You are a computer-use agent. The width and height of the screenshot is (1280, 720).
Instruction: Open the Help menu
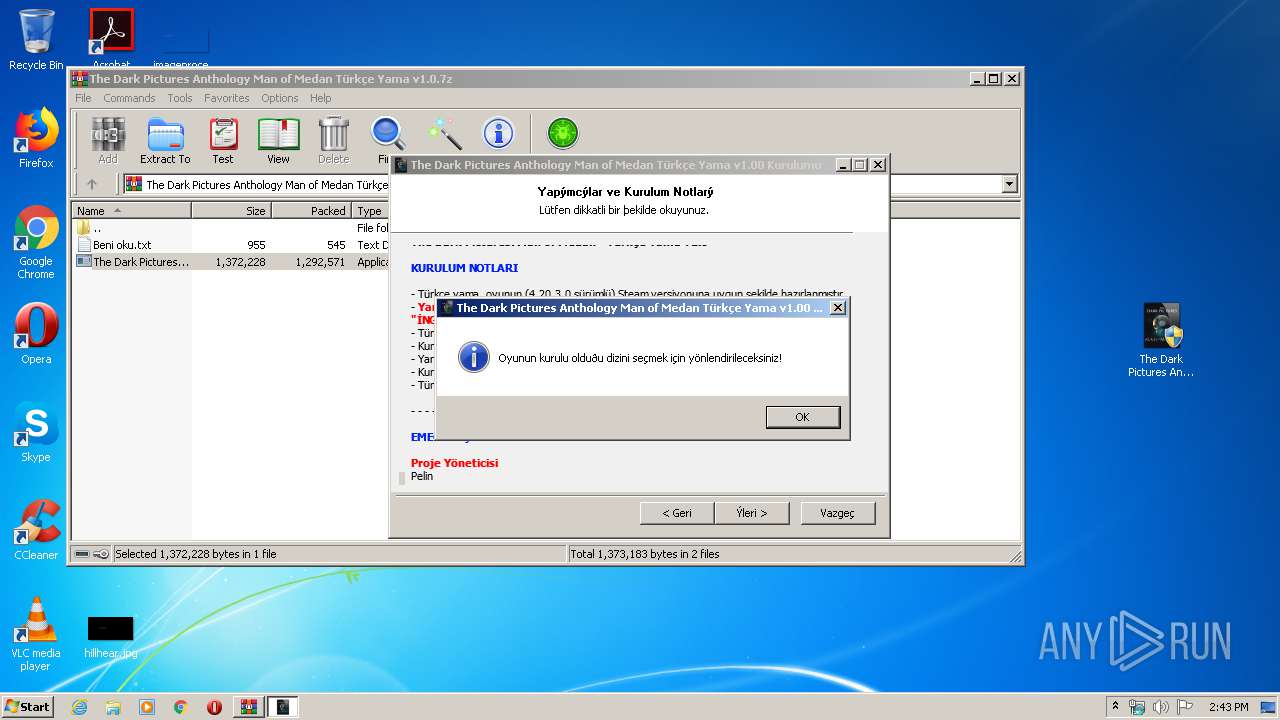click(320, 98)
